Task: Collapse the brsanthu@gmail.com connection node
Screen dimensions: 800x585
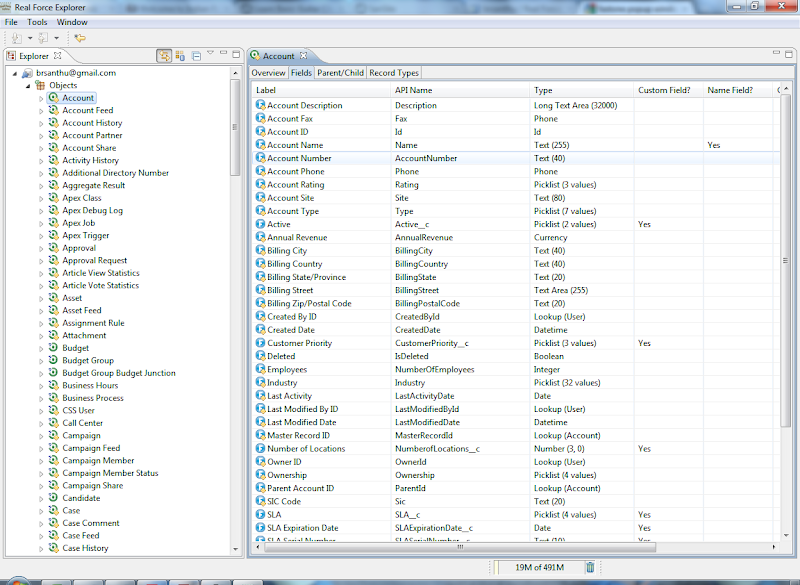Action: pos(15,73)
